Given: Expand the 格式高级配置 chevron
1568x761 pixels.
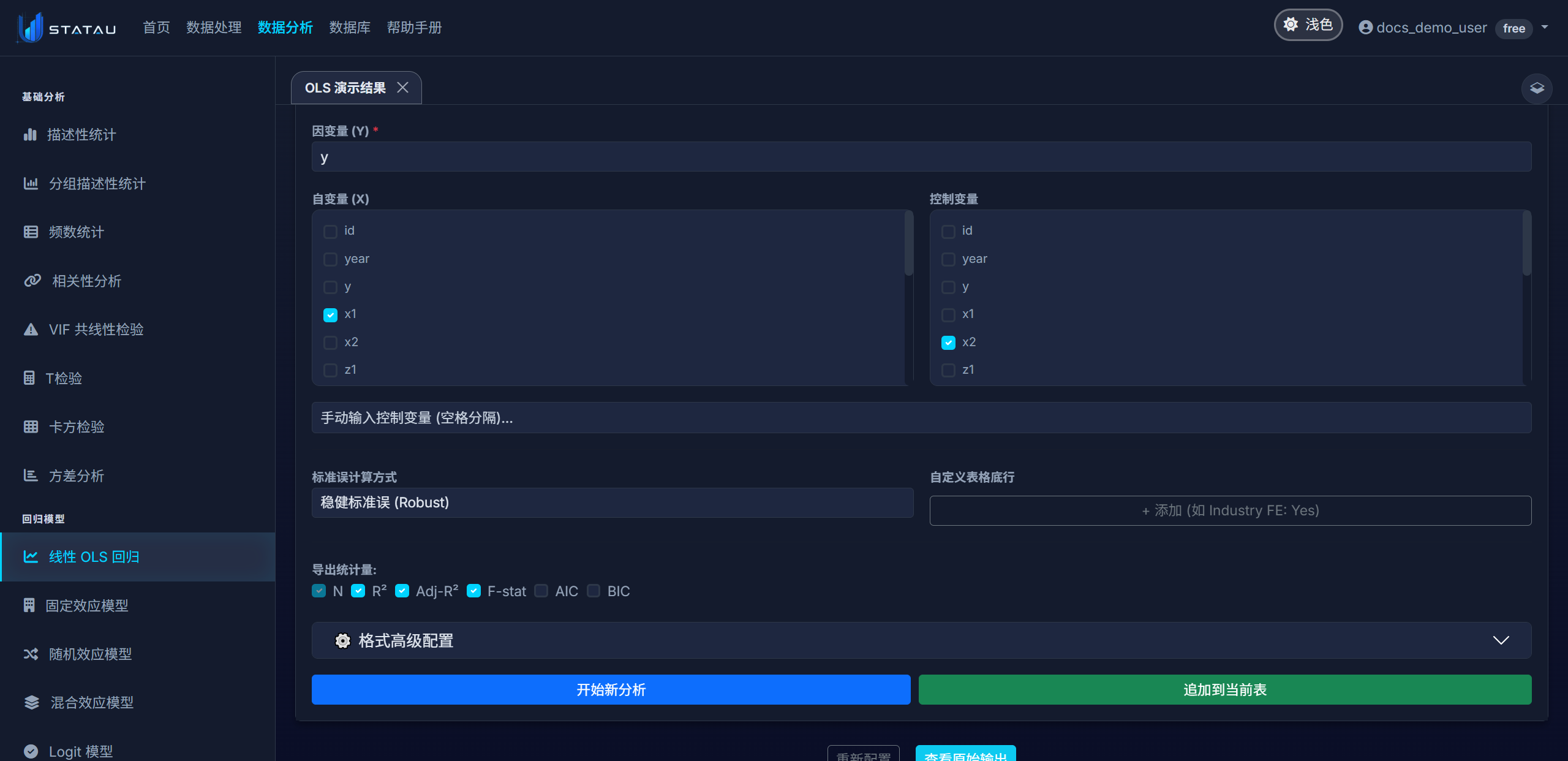Looking at the screenshot, I should click(x=1501, y=640).
